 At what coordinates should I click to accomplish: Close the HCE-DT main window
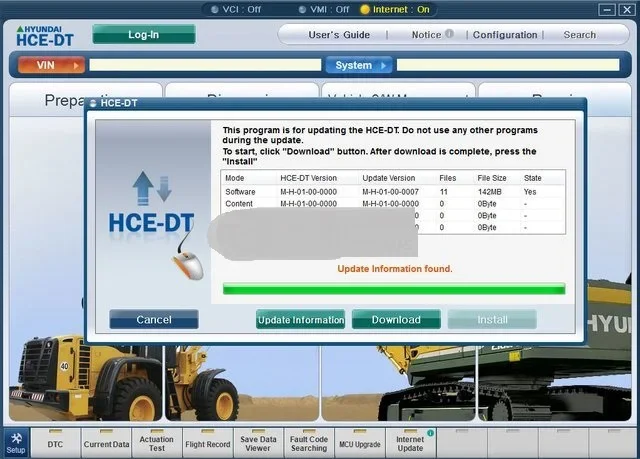click(627, 9)
